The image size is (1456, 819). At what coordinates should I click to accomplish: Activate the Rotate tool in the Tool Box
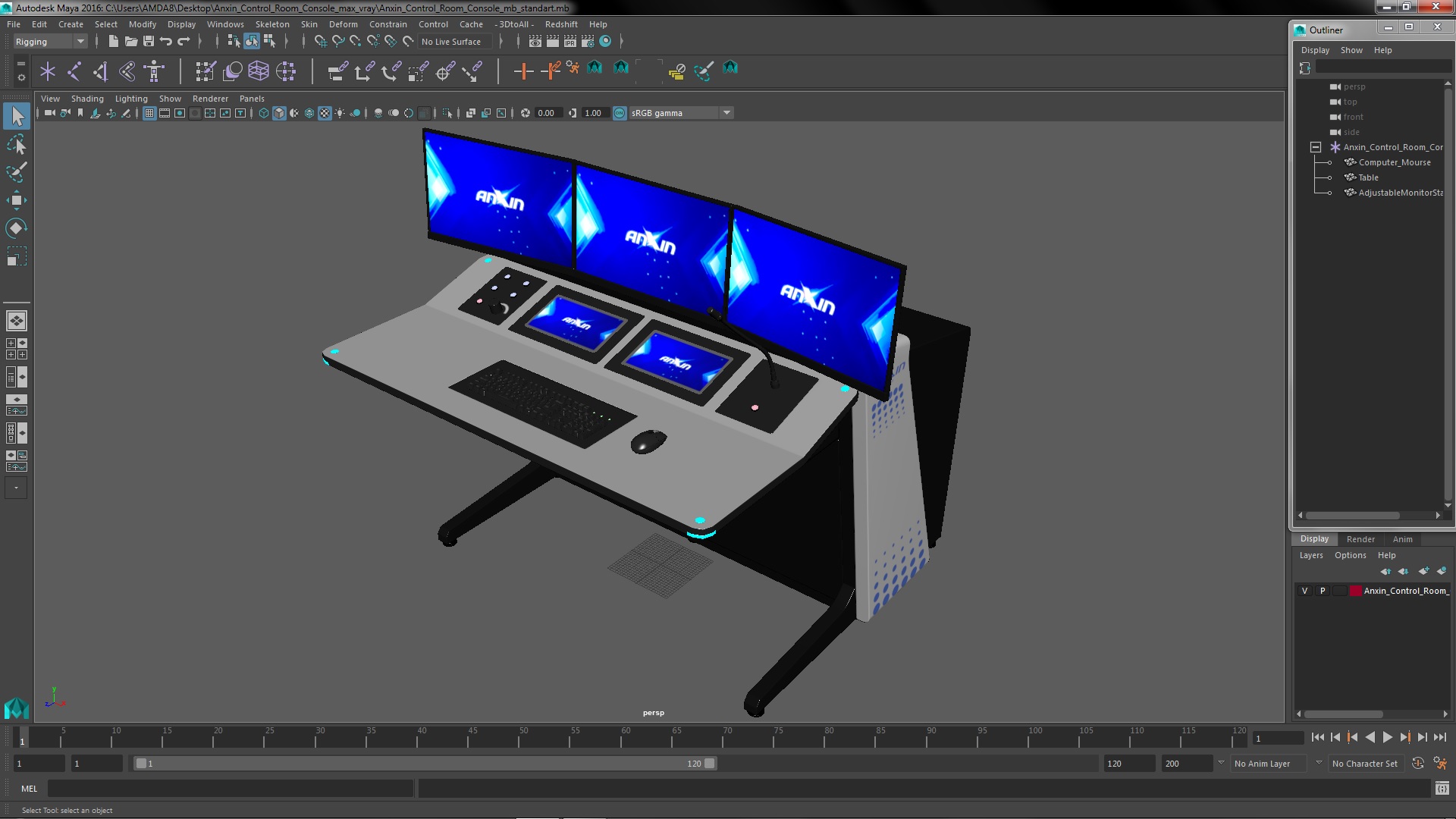pos(17,228)
